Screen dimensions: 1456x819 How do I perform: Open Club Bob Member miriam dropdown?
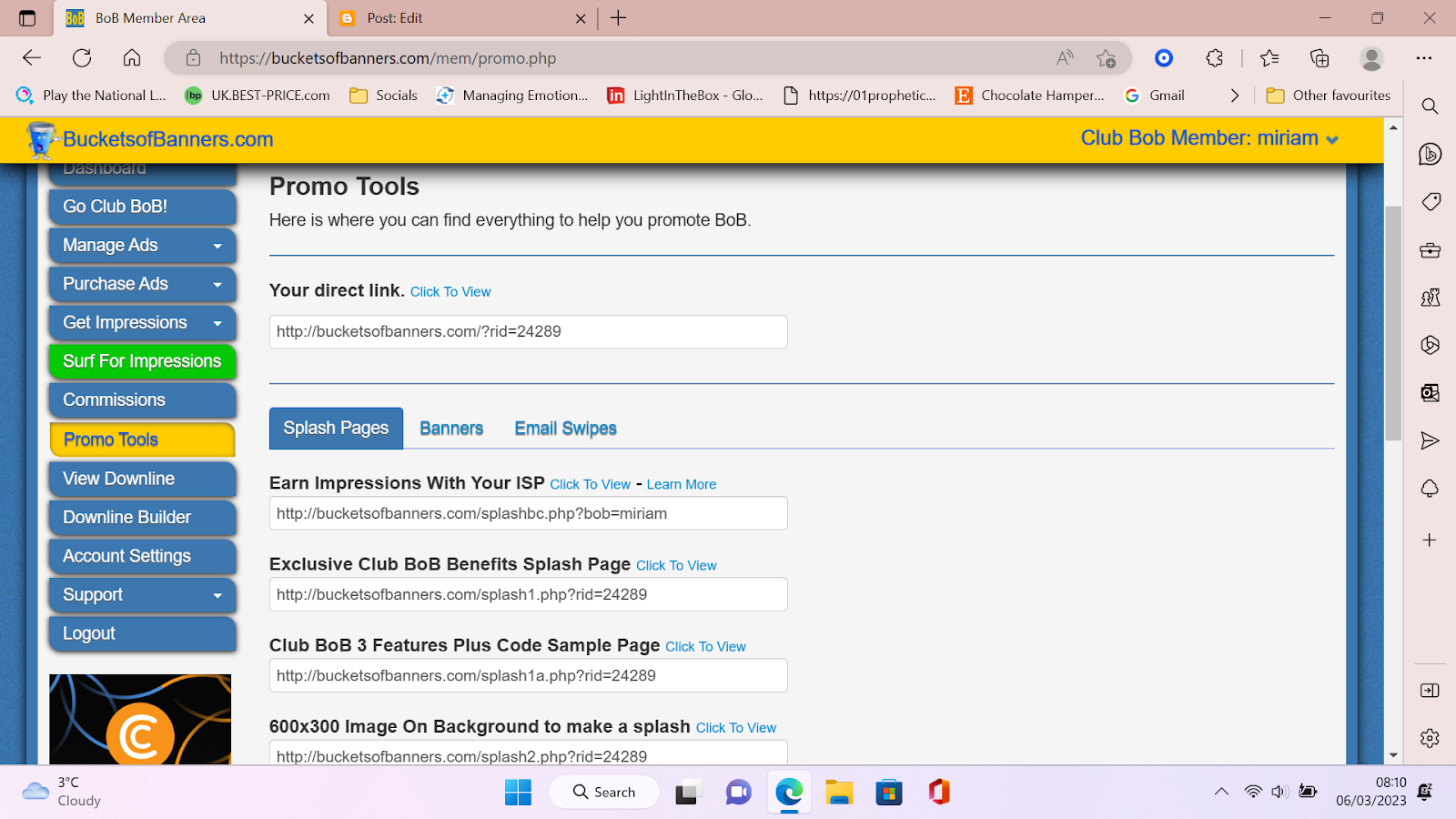[x=1209, y=138]
